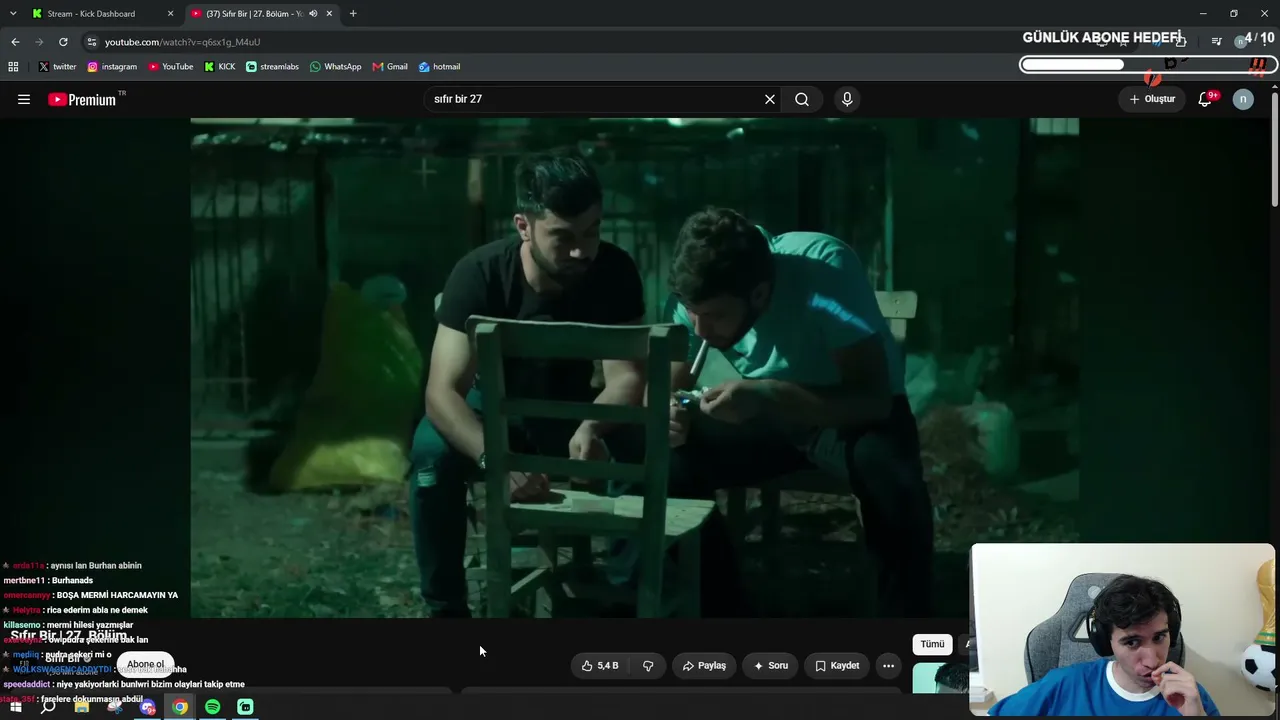Click the page vertical scrollbar

click(x=1275, y=150)
